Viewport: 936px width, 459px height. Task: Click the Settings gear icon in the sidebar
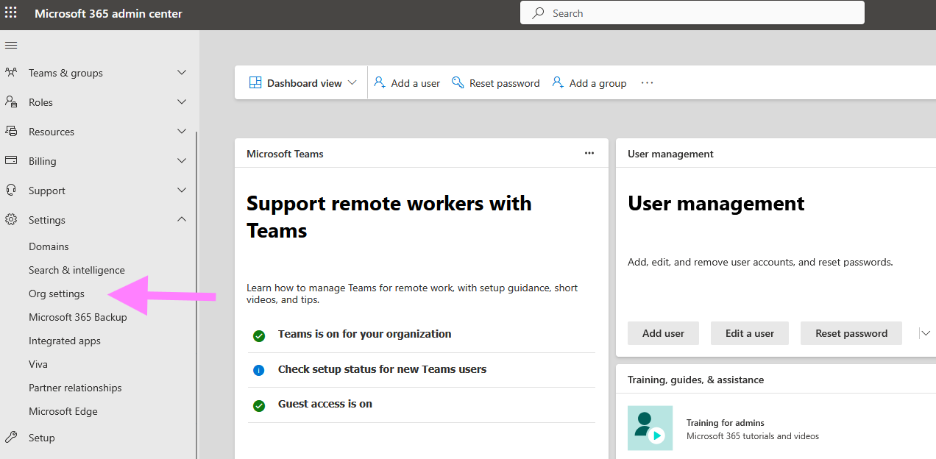[x=11, y=220]
